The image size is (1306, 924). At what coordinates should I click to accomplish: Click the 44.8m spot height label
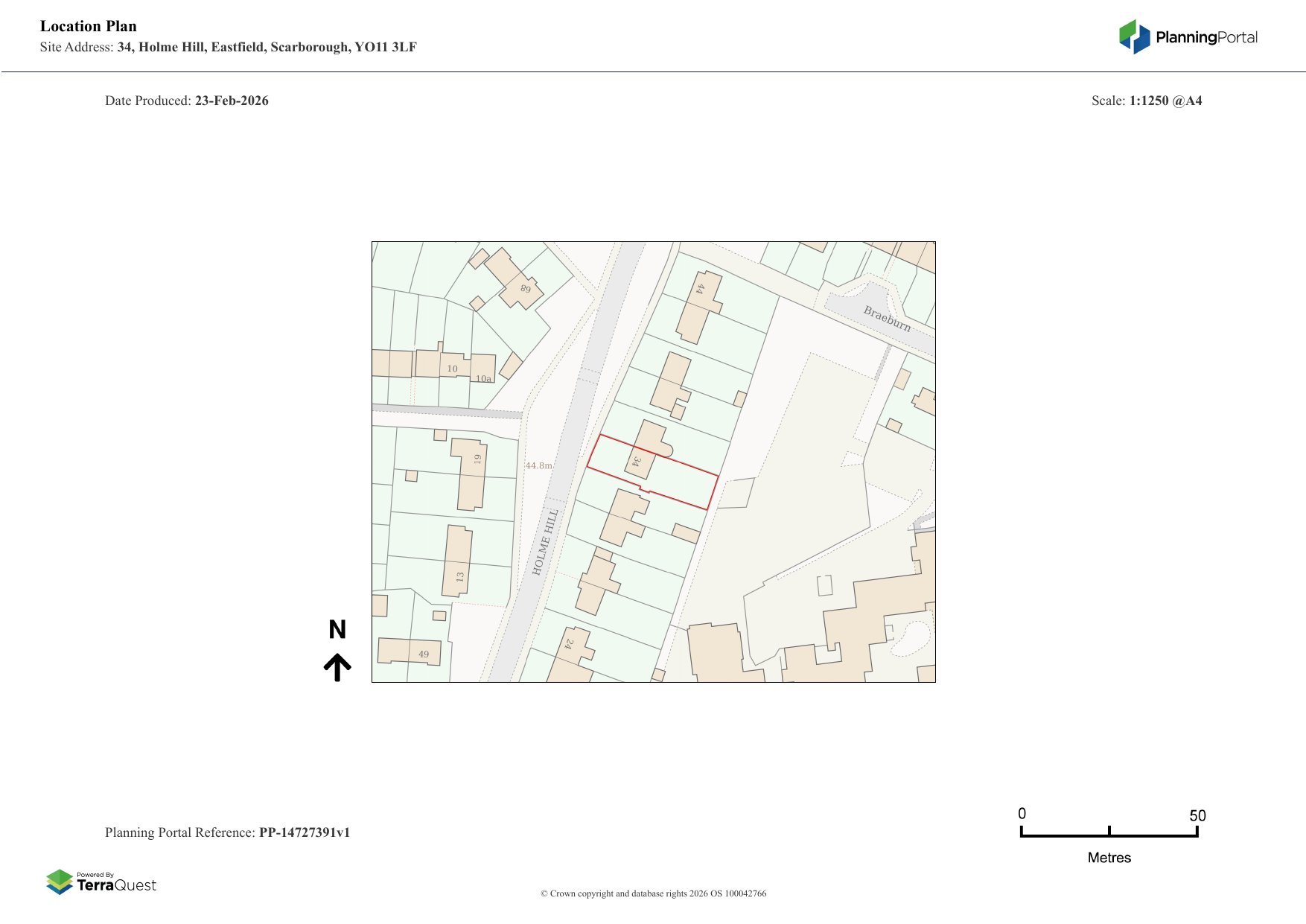tap(538, 465)
